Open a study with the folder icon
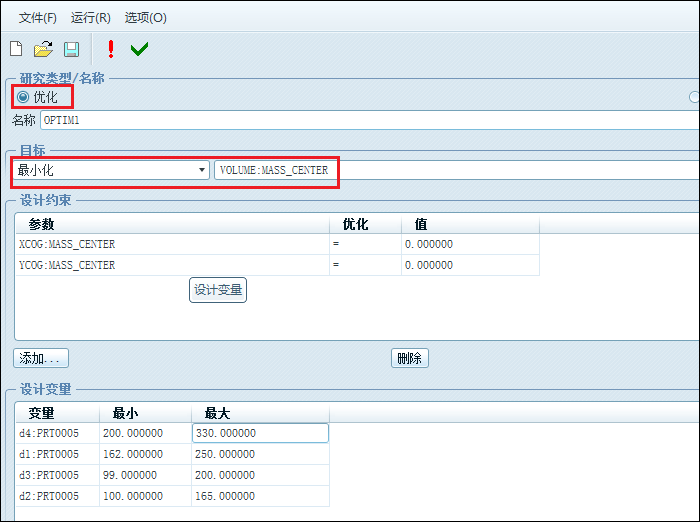The height and width of the screenshot is (522, 700). click(x=43, y=49)
